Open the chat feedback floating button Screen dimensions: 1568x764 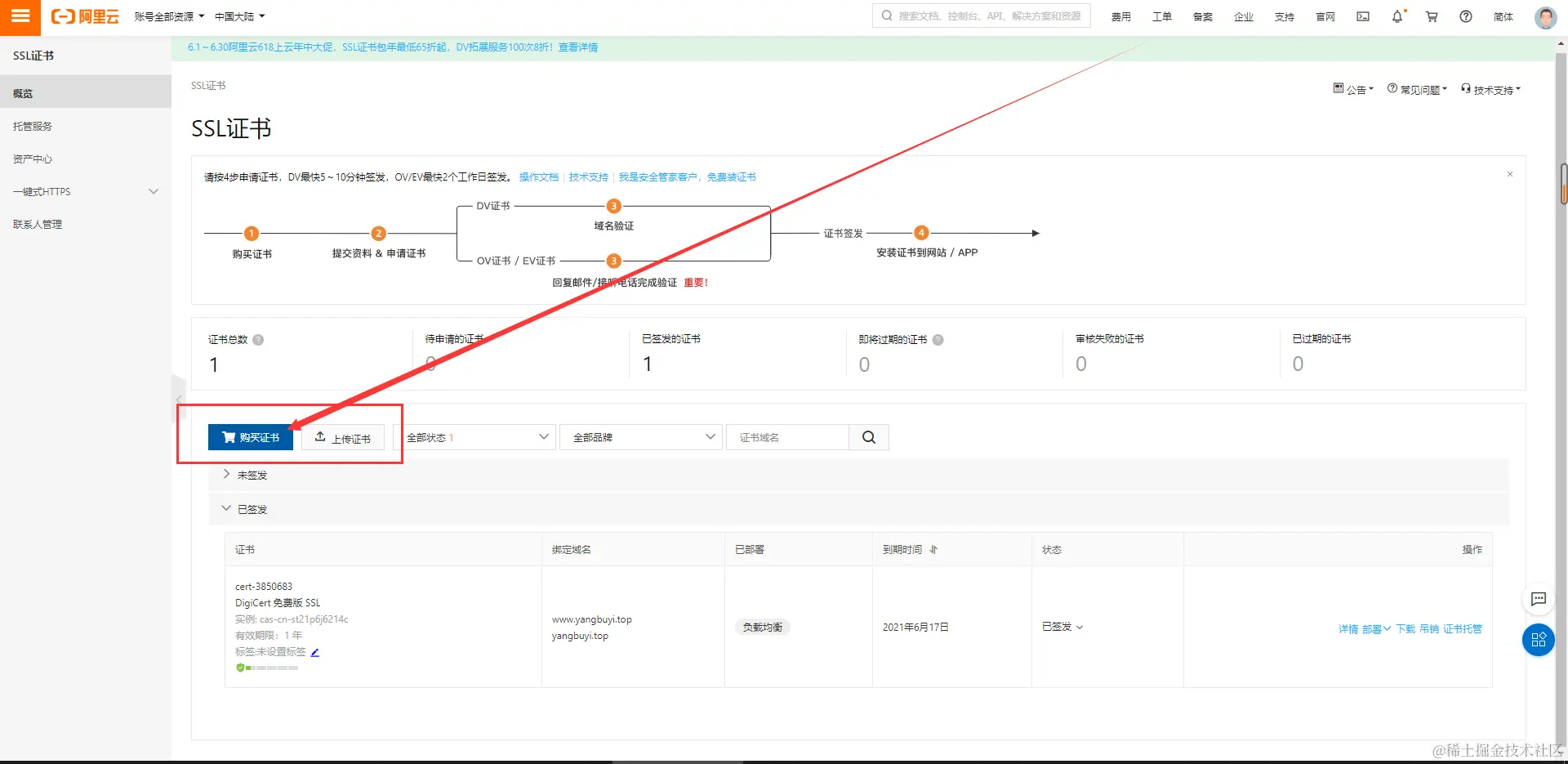(x=1539, y=599)
